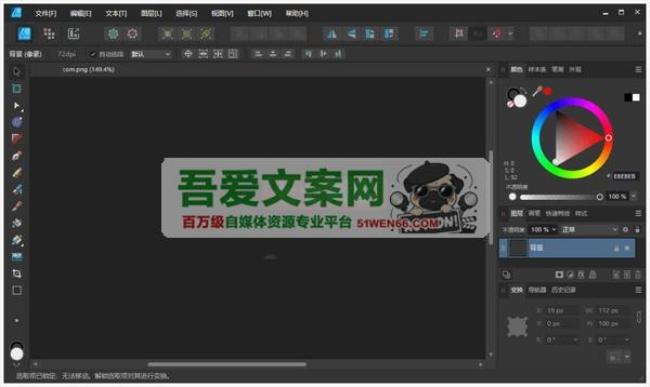Select the 背景 layer row
The height and width of the screenshot is (387, 650).
567,248
